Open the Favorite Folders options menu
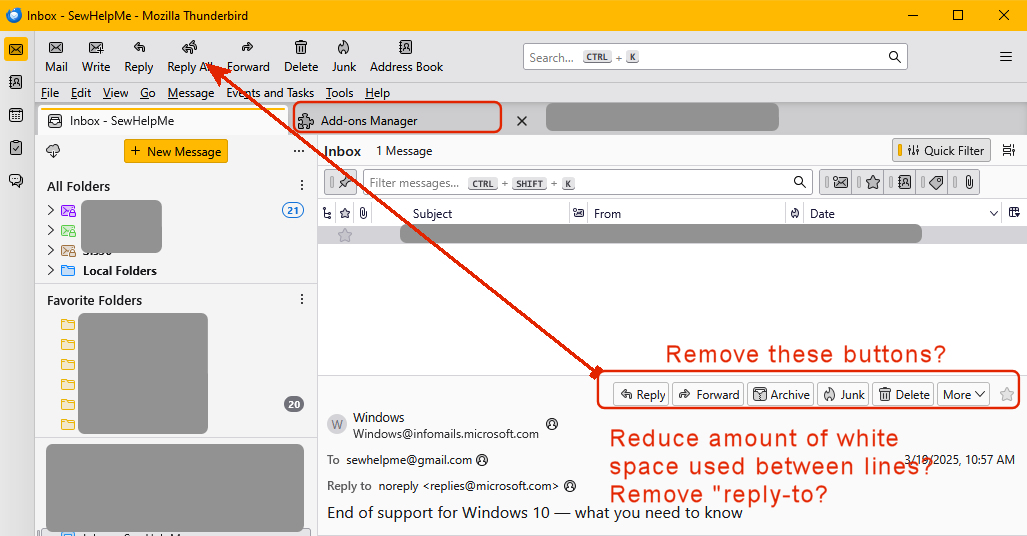The image size is (1027, 536). (x=301, y=299)
